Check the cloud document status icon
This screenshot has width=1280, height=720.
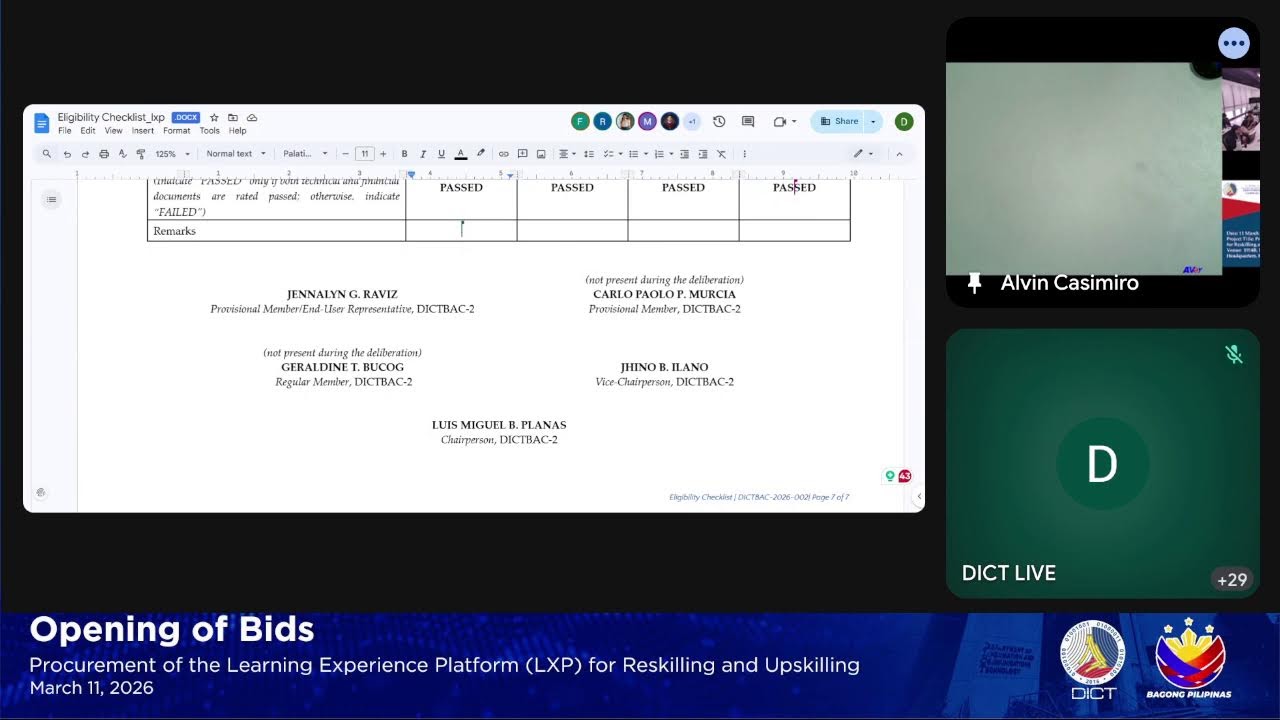click(252, 118)
